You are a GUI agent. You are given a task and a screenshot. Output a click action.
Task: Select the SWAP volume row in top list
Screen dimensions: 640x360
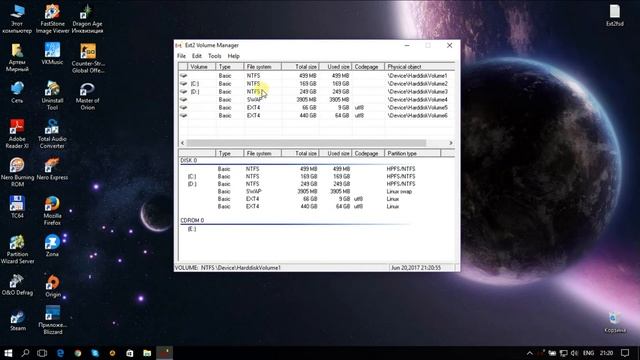coord(316,100)
